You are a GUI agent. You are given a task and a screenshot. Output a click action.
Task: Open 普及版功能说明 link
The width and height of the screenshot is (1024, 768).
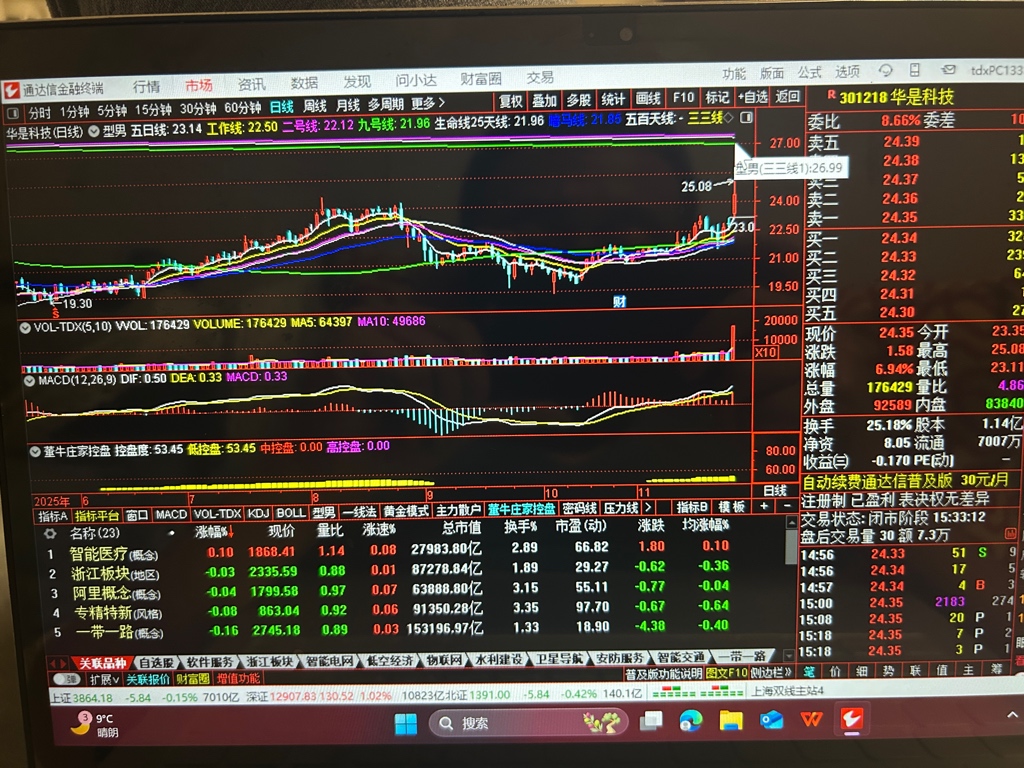coord(663,673)
